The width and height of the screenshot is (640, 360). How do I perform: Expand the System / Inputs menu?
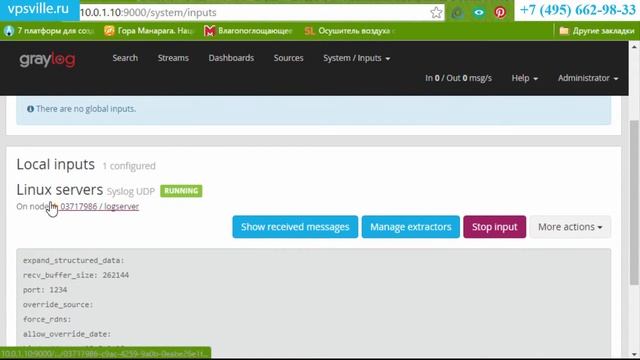pyautogui.click(x=357, y=58)
